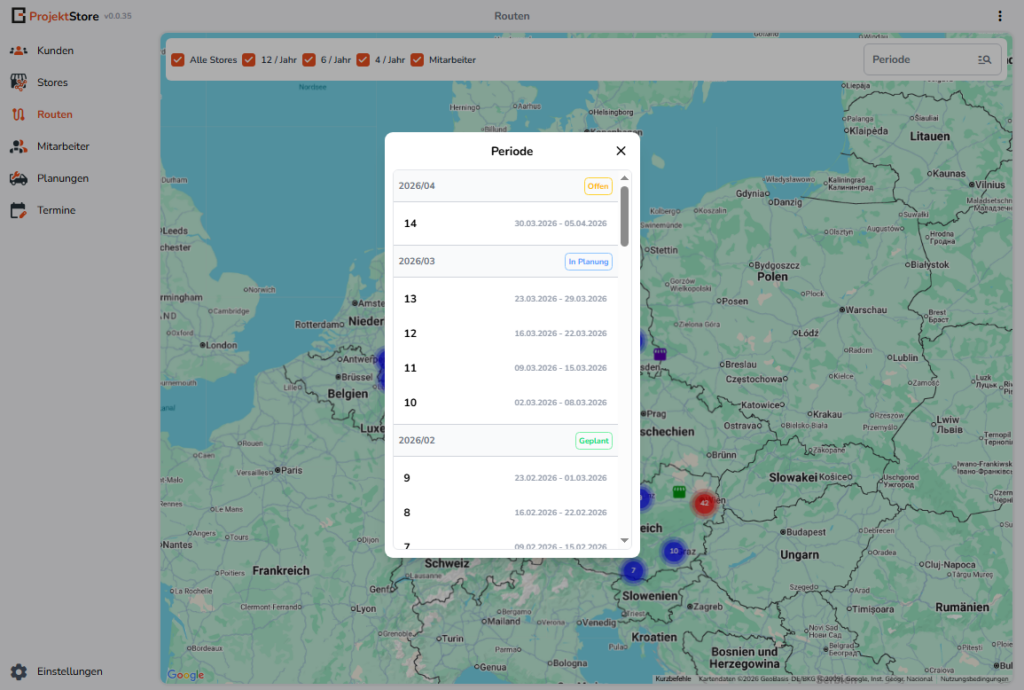Screen dimensions: 1024x690
Task: Uncheck the Alle Stores checkbox
Action: (x=177, y=60)
